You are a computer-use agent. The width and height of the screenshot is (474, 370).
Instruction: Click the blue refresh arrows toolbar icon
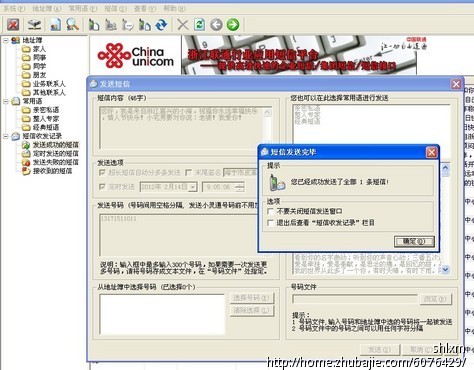(x=162, y=25)
